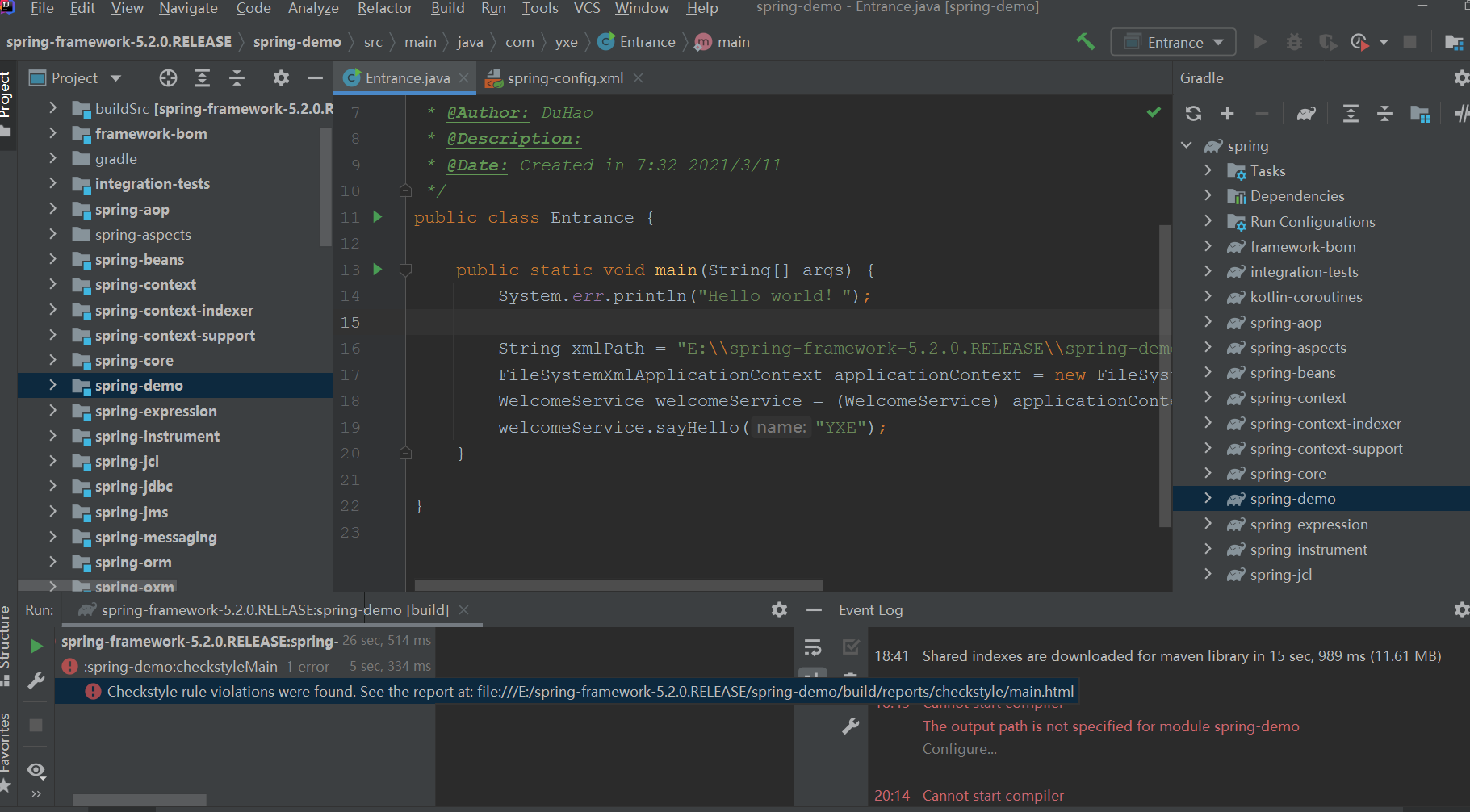Open the Build menu
The width and height of the screenshot is (1470, 812).
[447, 8]
